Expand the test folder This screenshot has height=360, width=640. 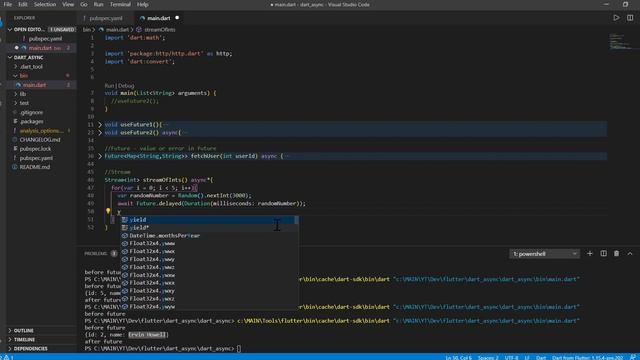[16, 103]
